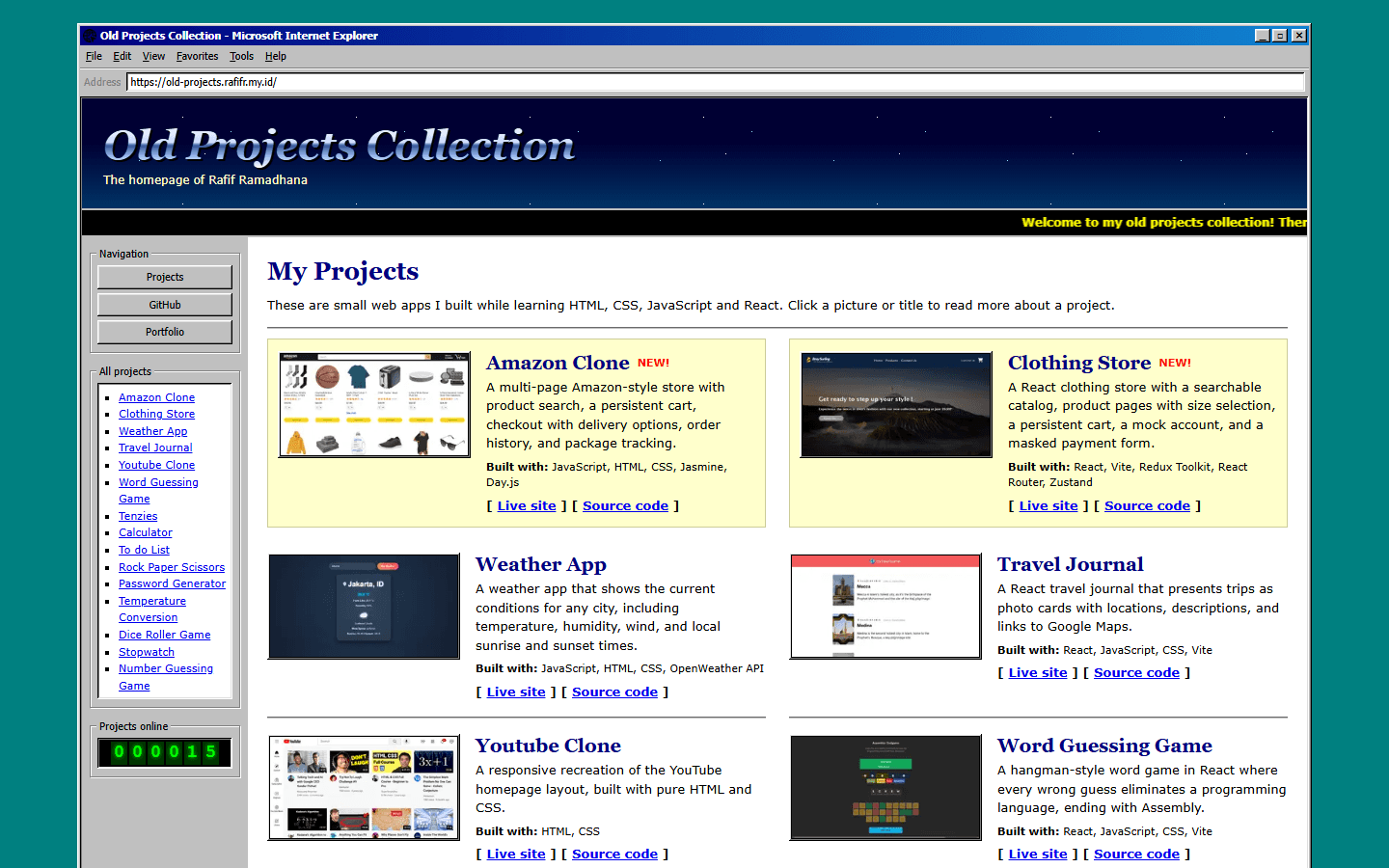Image resolution: width=1389 pixels, height=868 pixels.
Task: Open Travel Journal Live site link
Action: 1038,672
